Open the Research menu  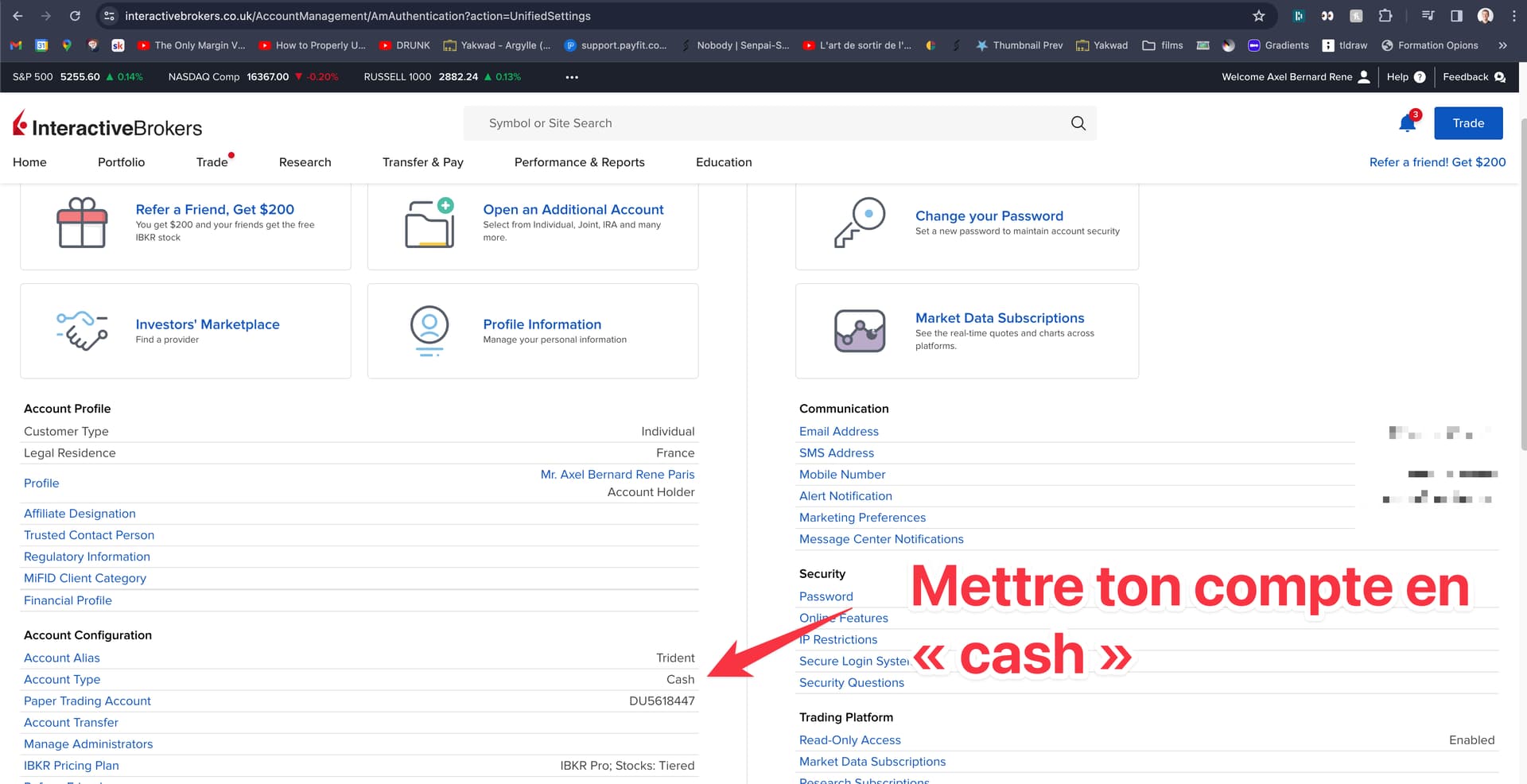pos(305,162)
